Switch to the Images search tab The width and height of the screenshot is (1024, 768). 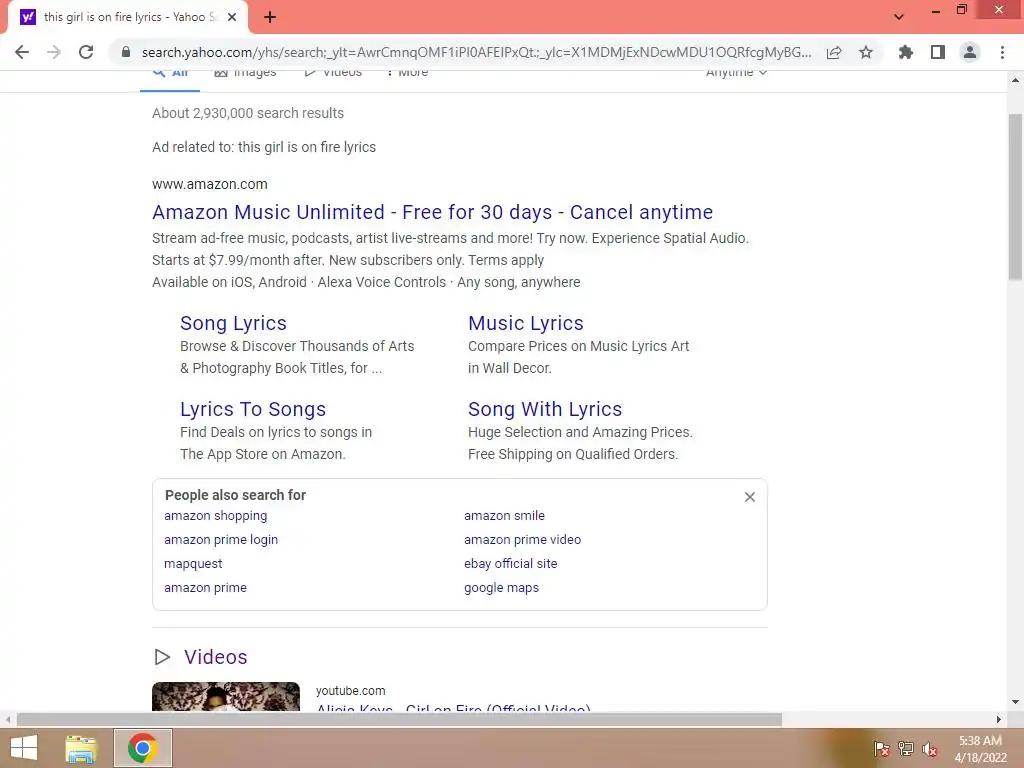(246, 72)
